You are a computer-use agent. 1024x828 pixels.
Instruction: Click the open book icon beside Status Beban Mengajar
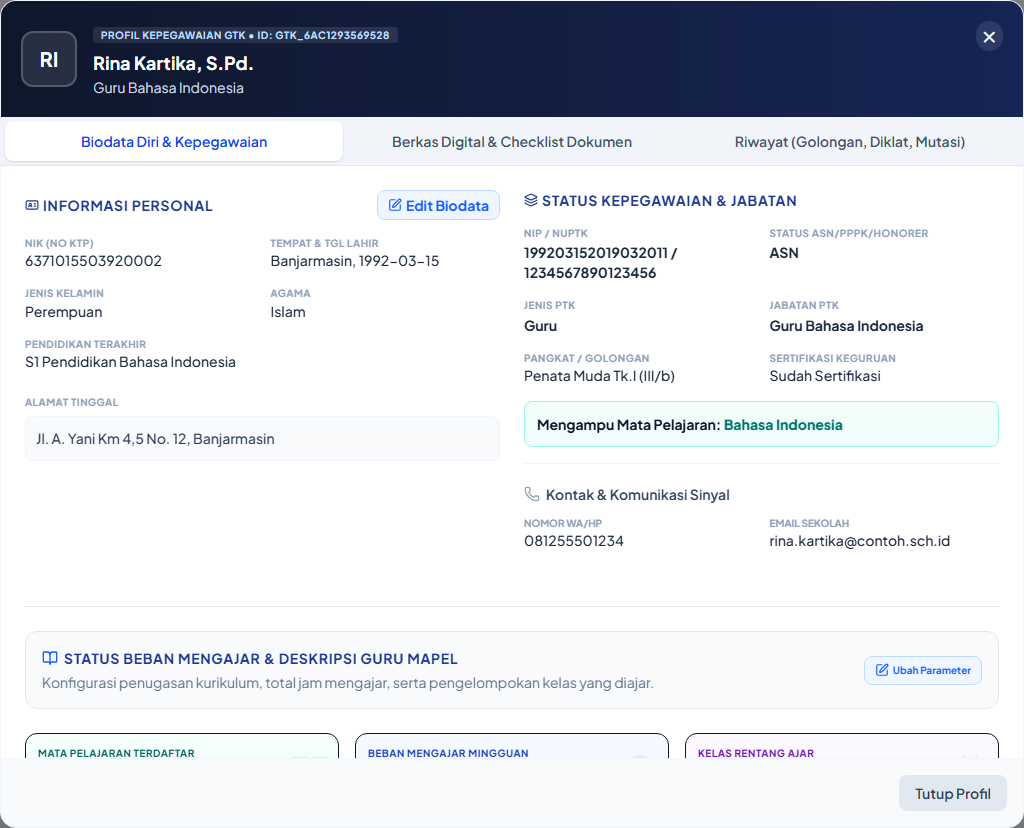(50, 658)
